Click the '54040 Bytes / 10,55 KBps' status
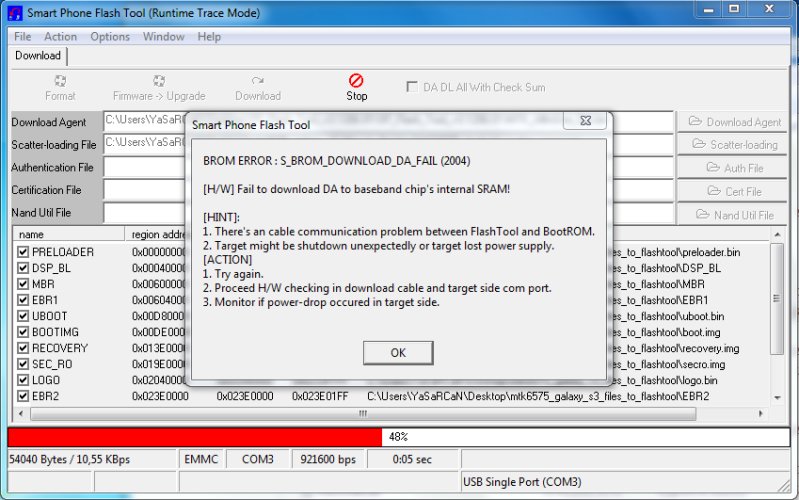 69,459
